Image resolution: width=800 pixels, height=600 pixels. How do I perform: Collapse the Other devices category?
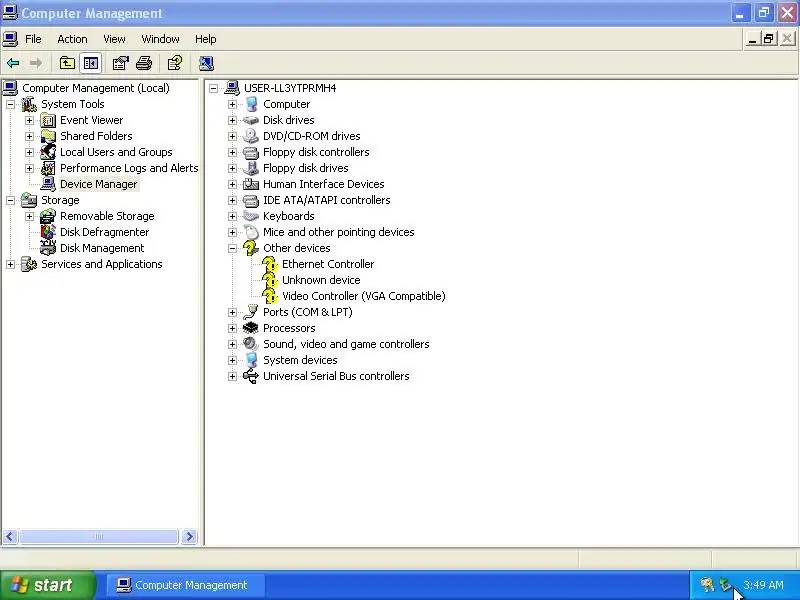pyautogui.click(x=232, y=248)
